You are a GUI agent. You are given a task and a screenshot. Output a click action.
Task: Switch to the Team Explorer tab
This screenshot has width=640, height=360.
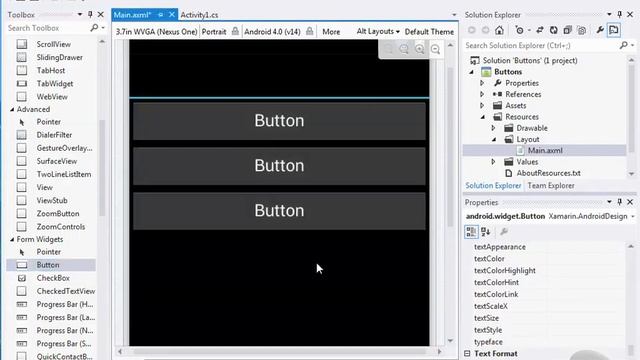click(x=551, y=186)
